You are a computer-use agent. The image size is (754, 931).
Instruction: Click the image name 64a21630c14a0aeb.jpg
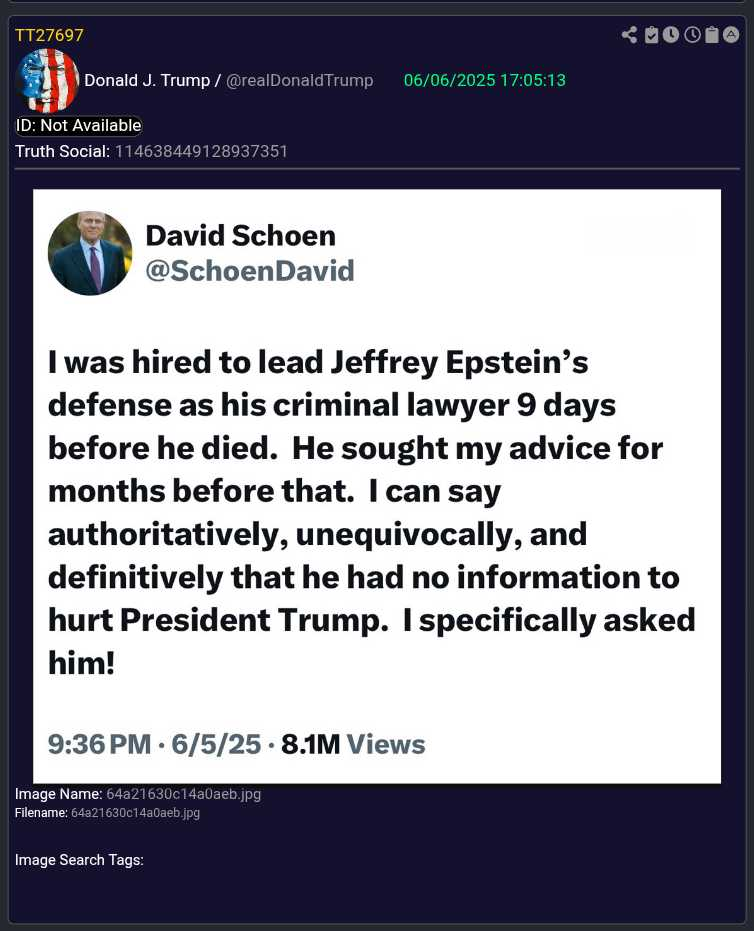click(183, 794)
